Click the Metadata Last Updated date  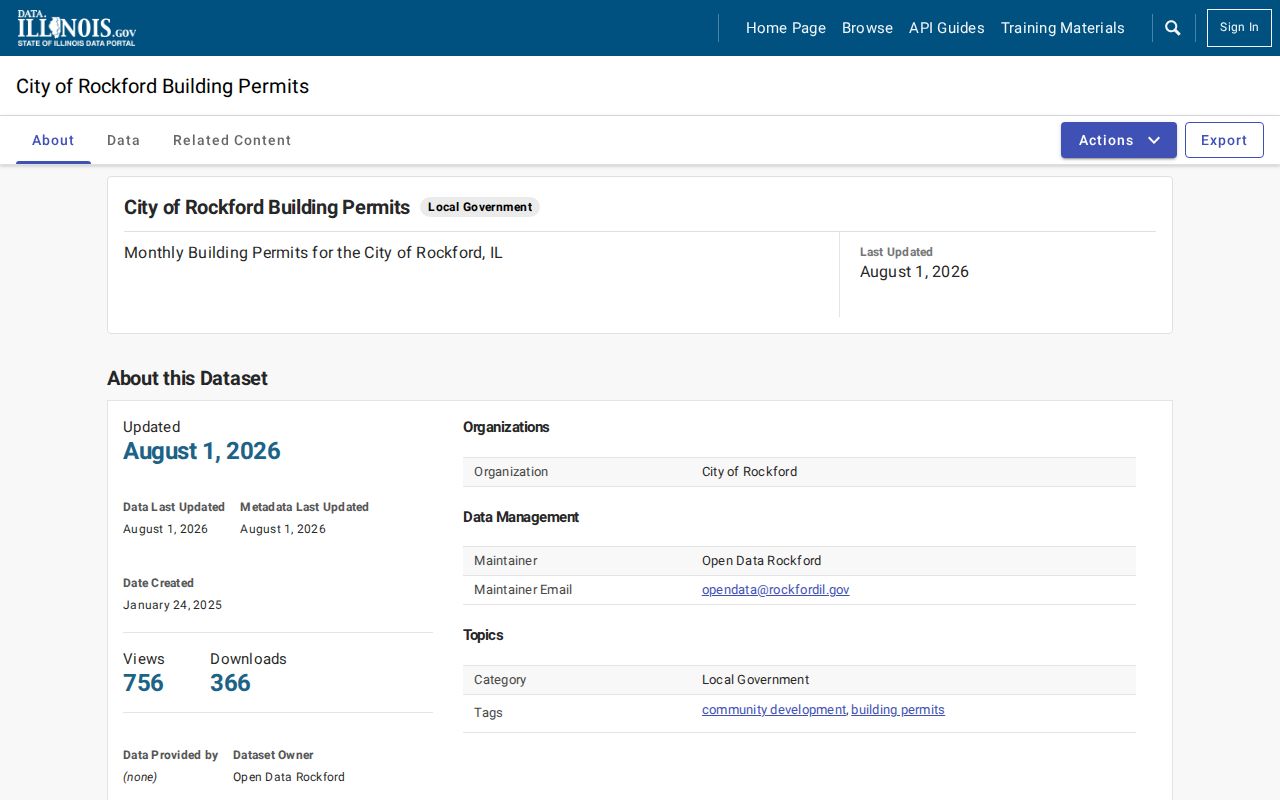pos(283,529)
